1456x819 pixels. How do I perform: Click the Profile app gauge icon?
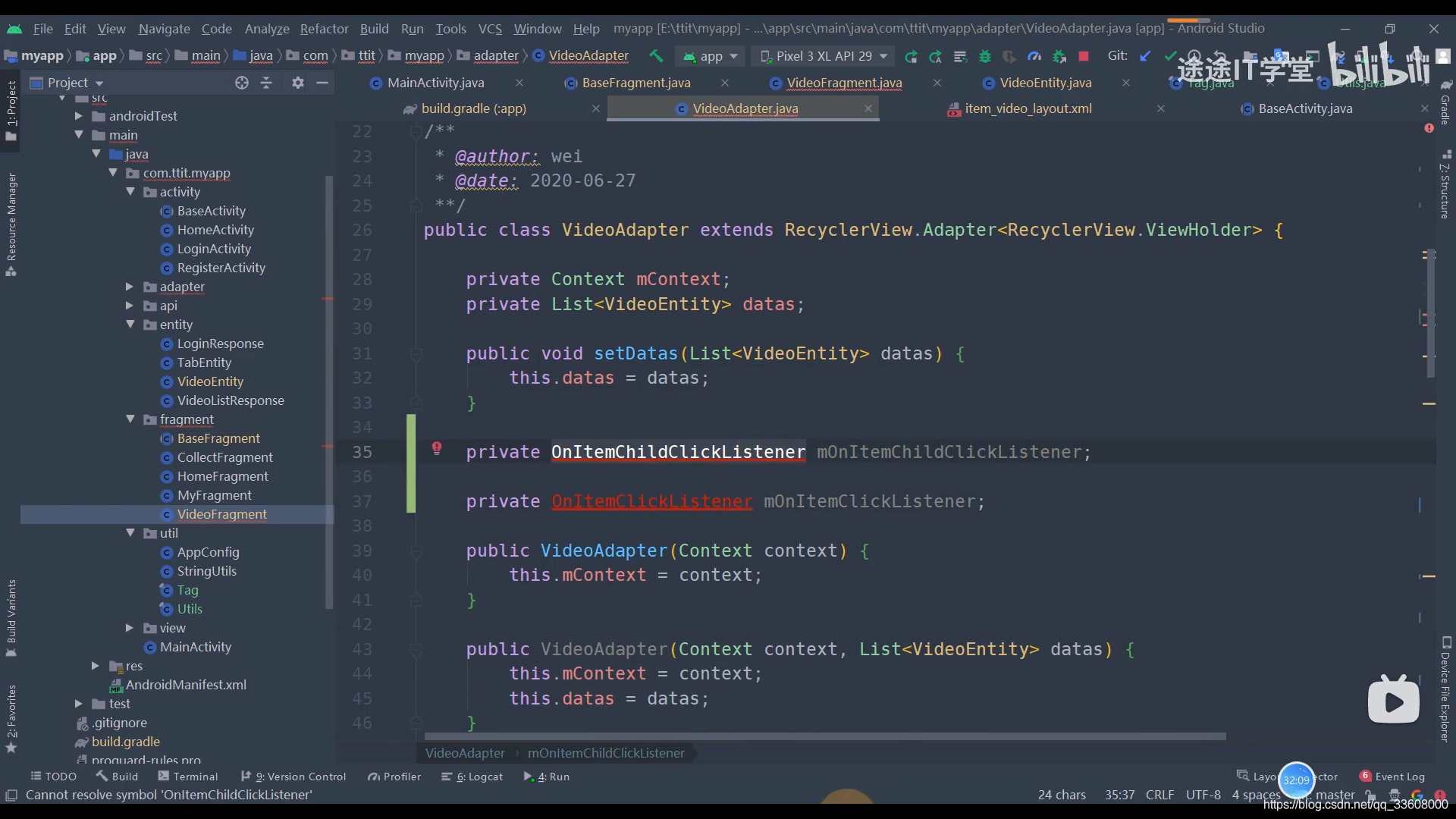coord(1034,56)
